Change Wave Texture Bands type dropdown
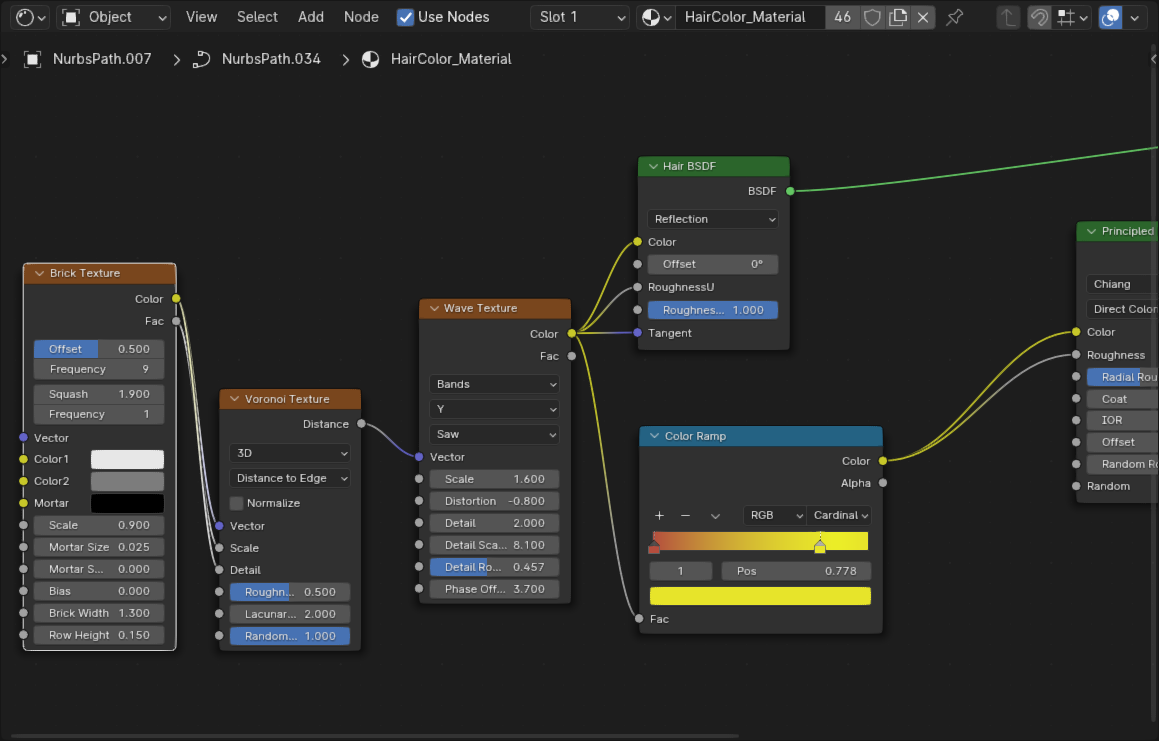Image resolution: width=1159 pixels, height=741 pixels. [x=494, y=384]
